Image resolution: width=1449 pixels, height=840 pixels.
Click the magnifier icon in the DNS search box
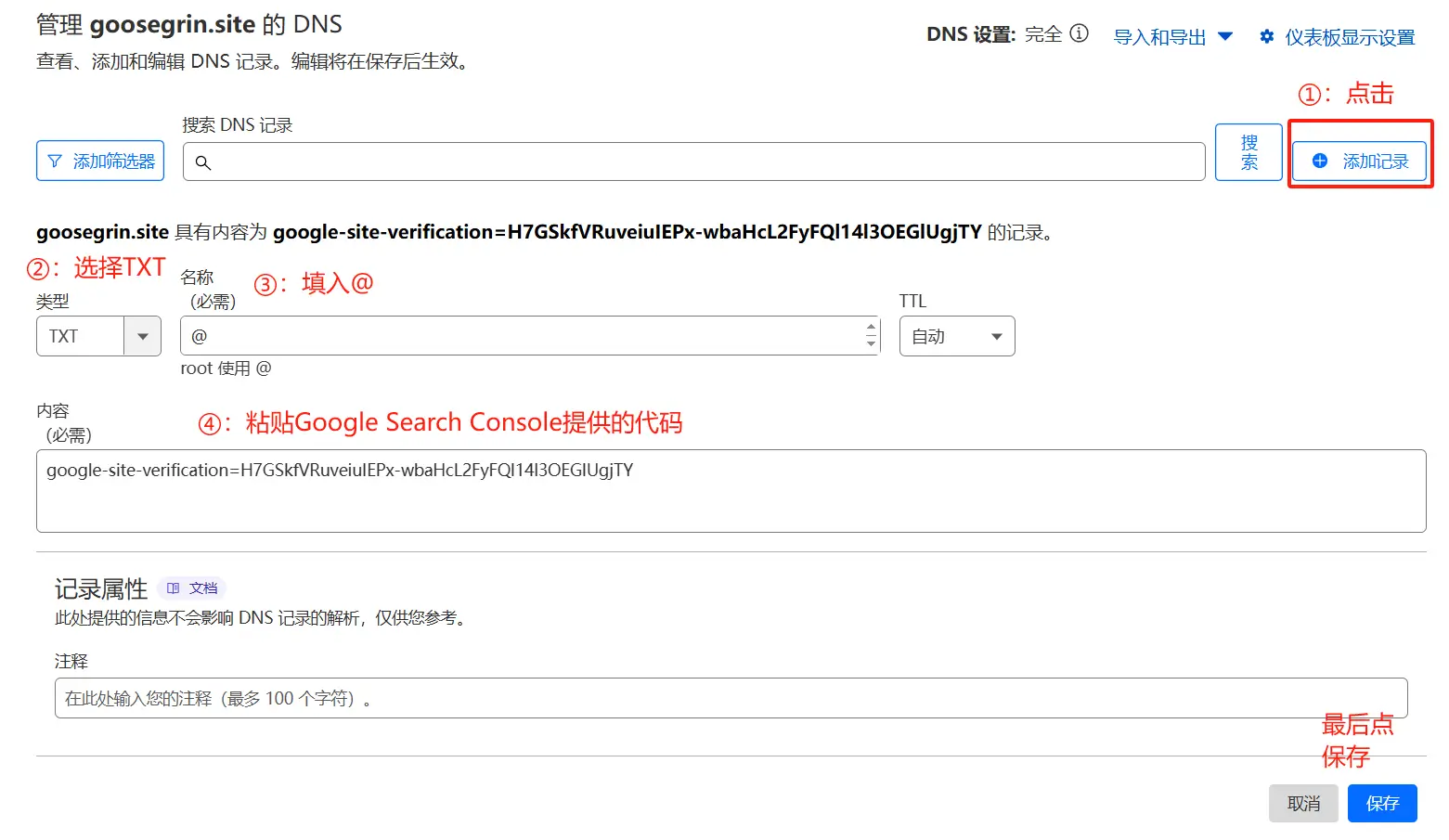[x=203, y=162]
